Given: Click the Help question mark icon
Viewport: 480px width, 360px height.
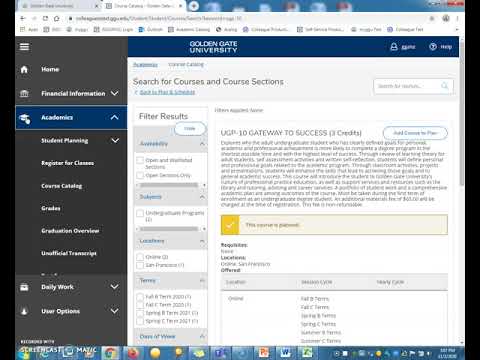Looking at the screenshot, I should click(x=433, y=47).
